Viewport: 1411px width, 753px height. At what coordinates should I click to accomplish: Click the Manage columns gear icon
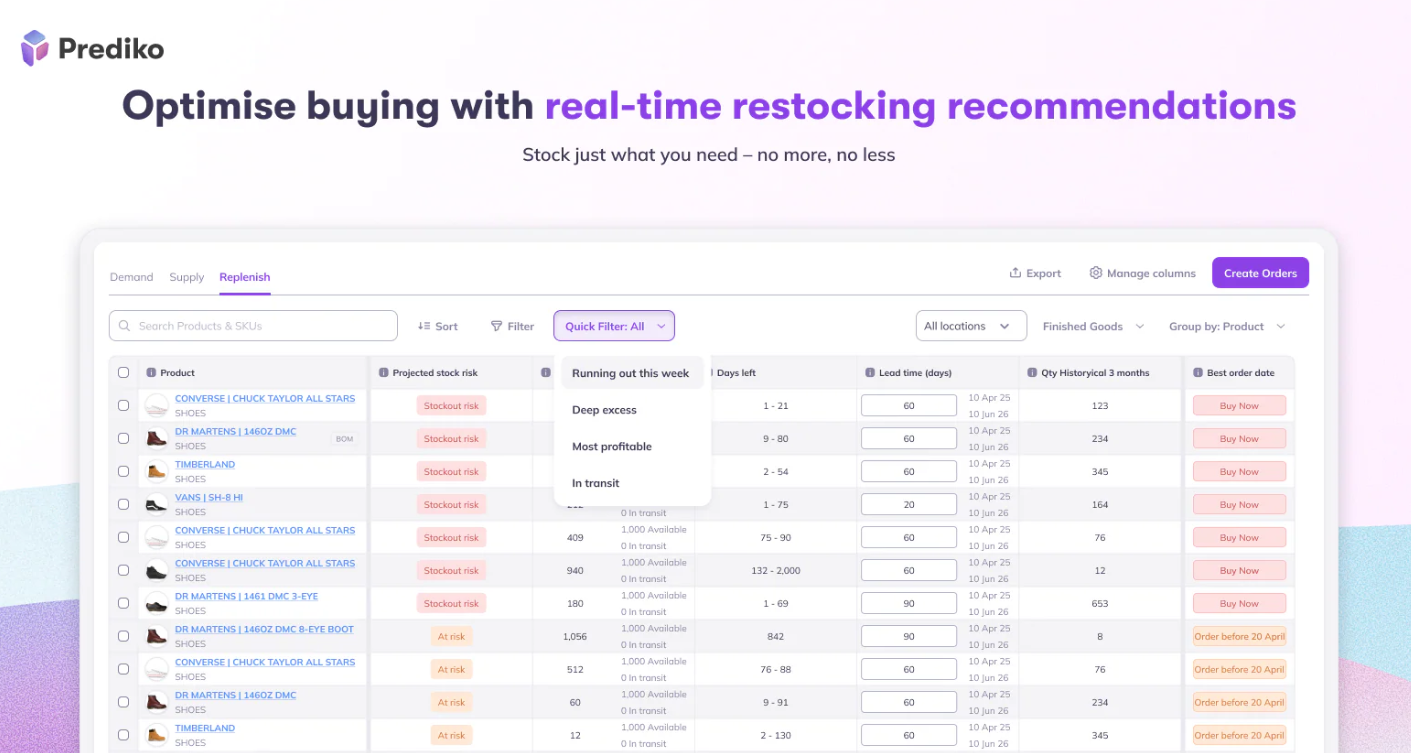[1096, 273]
